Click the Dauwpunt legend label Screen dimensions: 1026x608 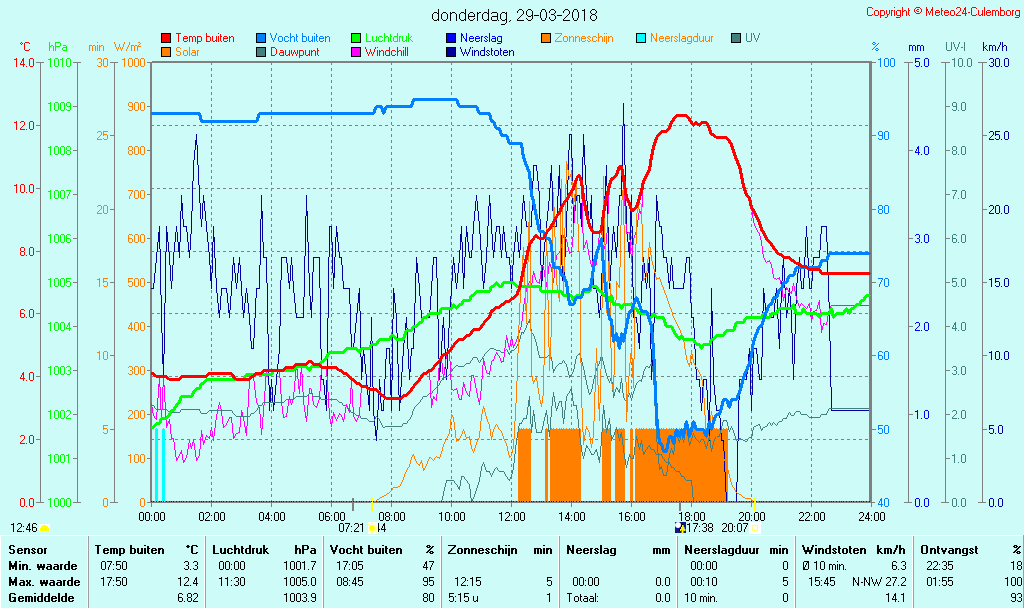coord(296,52)
